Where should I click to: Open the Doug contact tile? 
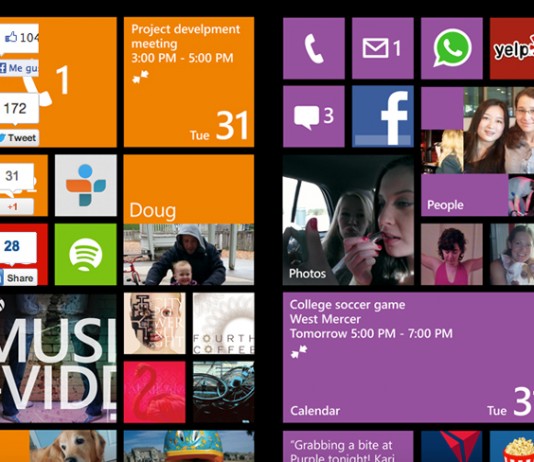pos(189,220)
